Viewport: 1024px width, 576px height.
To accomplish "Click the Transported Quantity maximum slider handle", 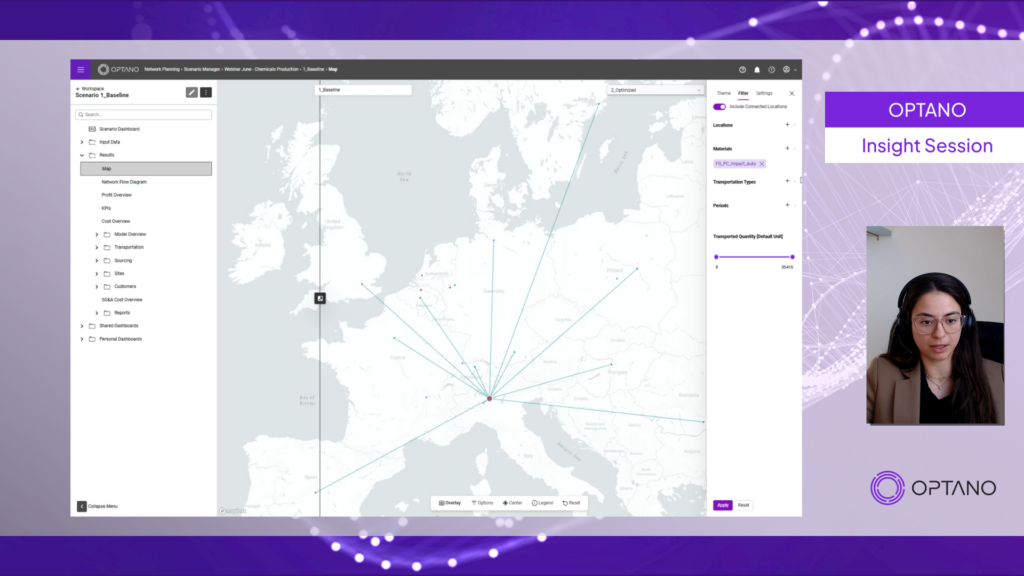I will [x=792, y=257].
